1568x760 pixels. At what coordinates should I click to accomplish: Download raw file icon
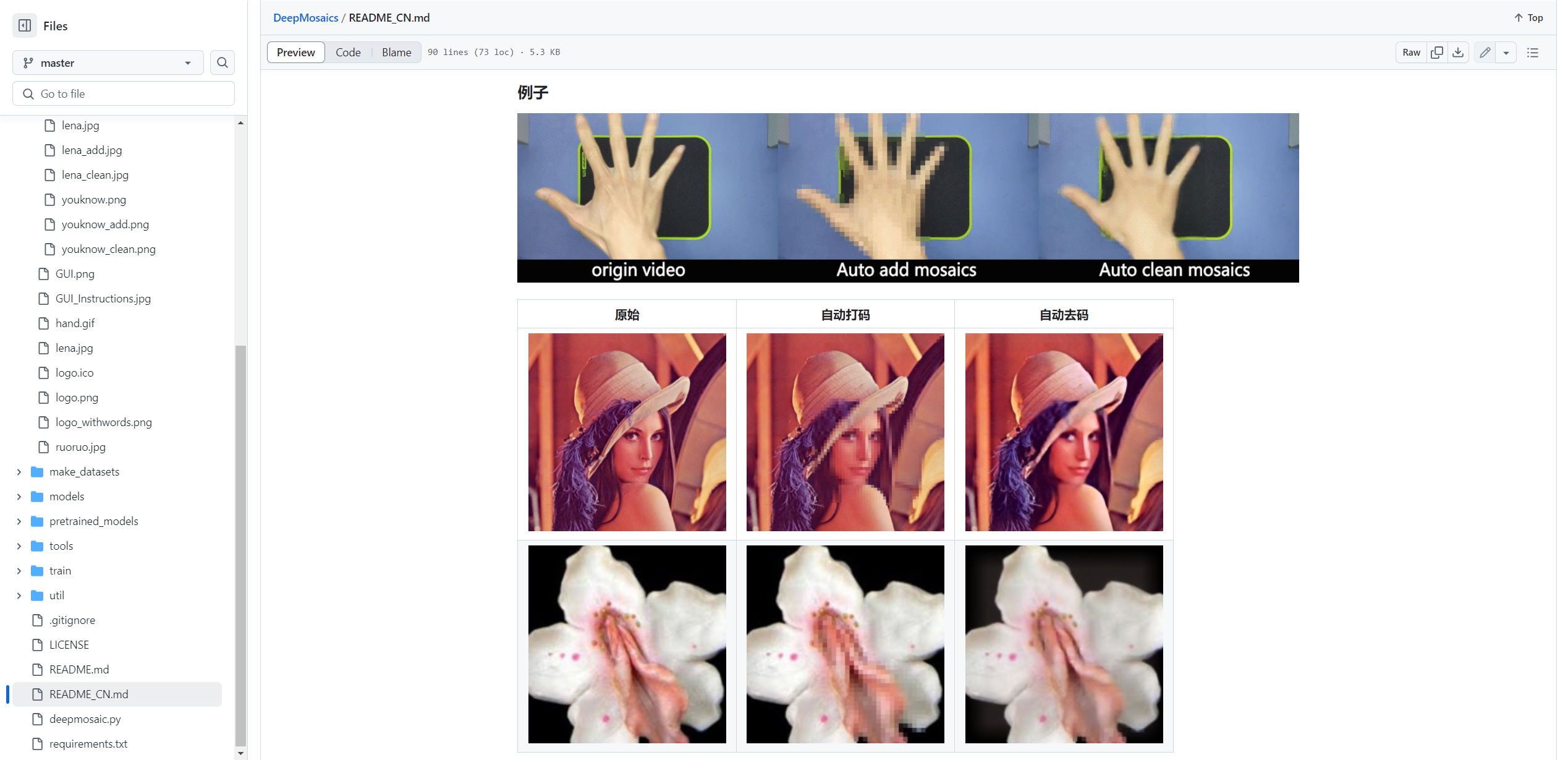coord(1458,53)
